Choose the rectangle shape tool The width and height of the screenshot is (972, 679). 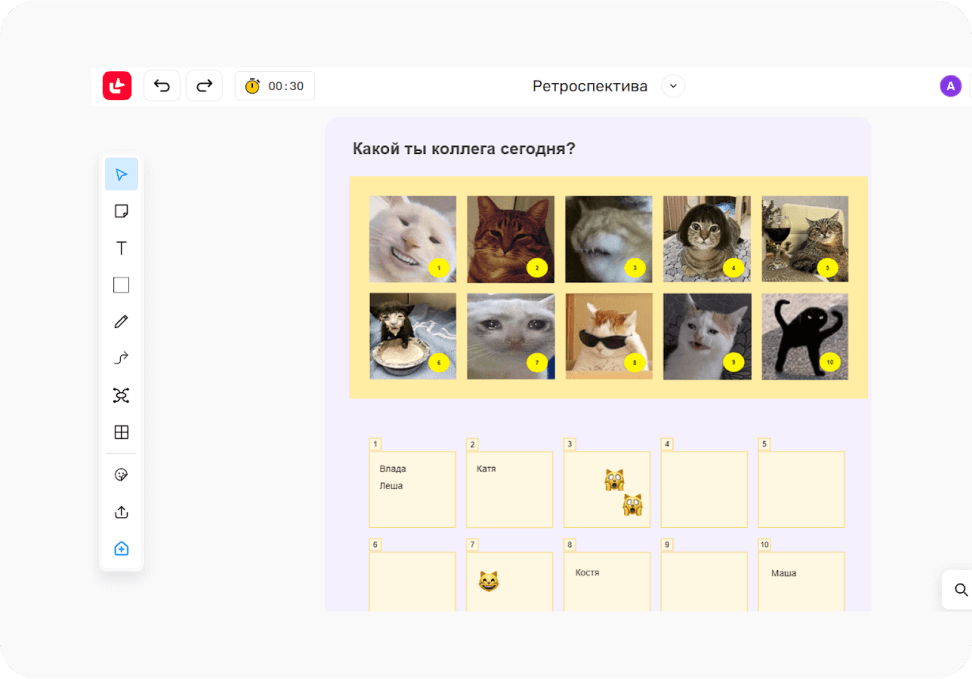(121, 285)
